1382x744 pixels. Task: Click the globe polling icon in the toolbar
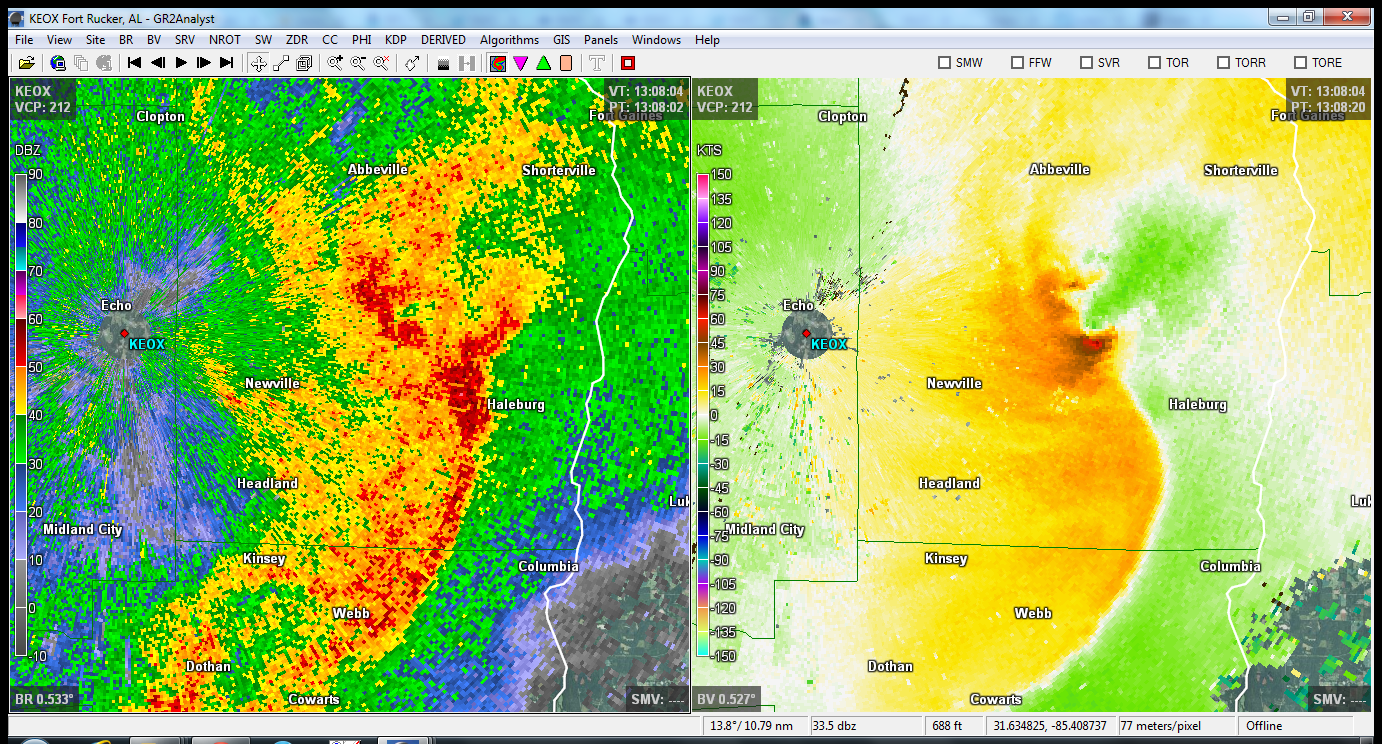59,63
